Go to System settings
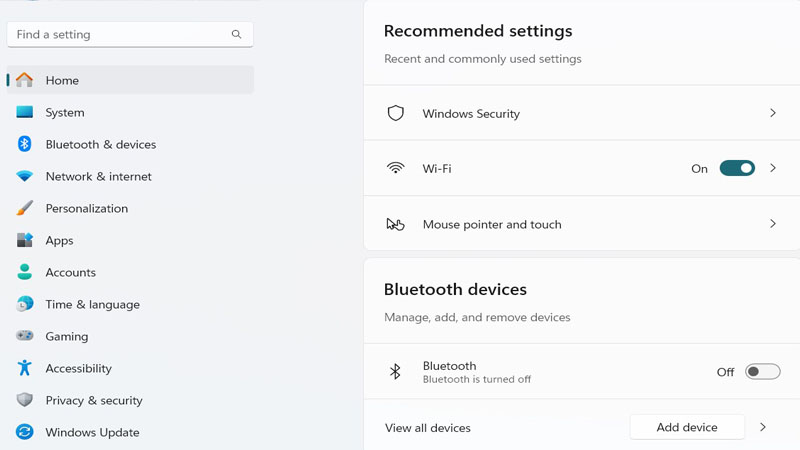 pos(65,112)
